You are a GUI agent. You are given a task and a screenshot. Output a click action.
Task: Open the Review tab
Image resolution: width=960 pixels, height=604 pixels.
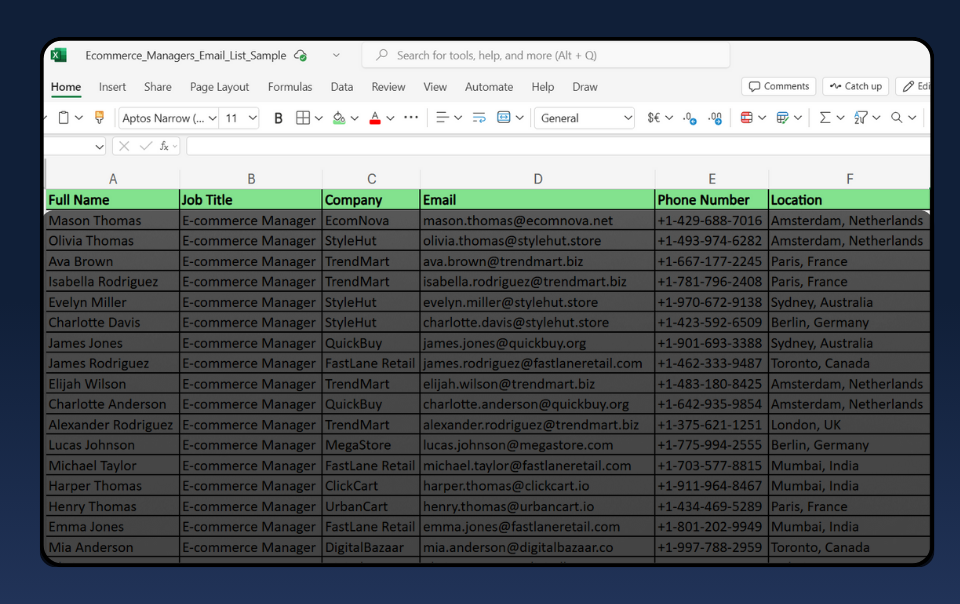pyautogui.click(x=388, y=87)
